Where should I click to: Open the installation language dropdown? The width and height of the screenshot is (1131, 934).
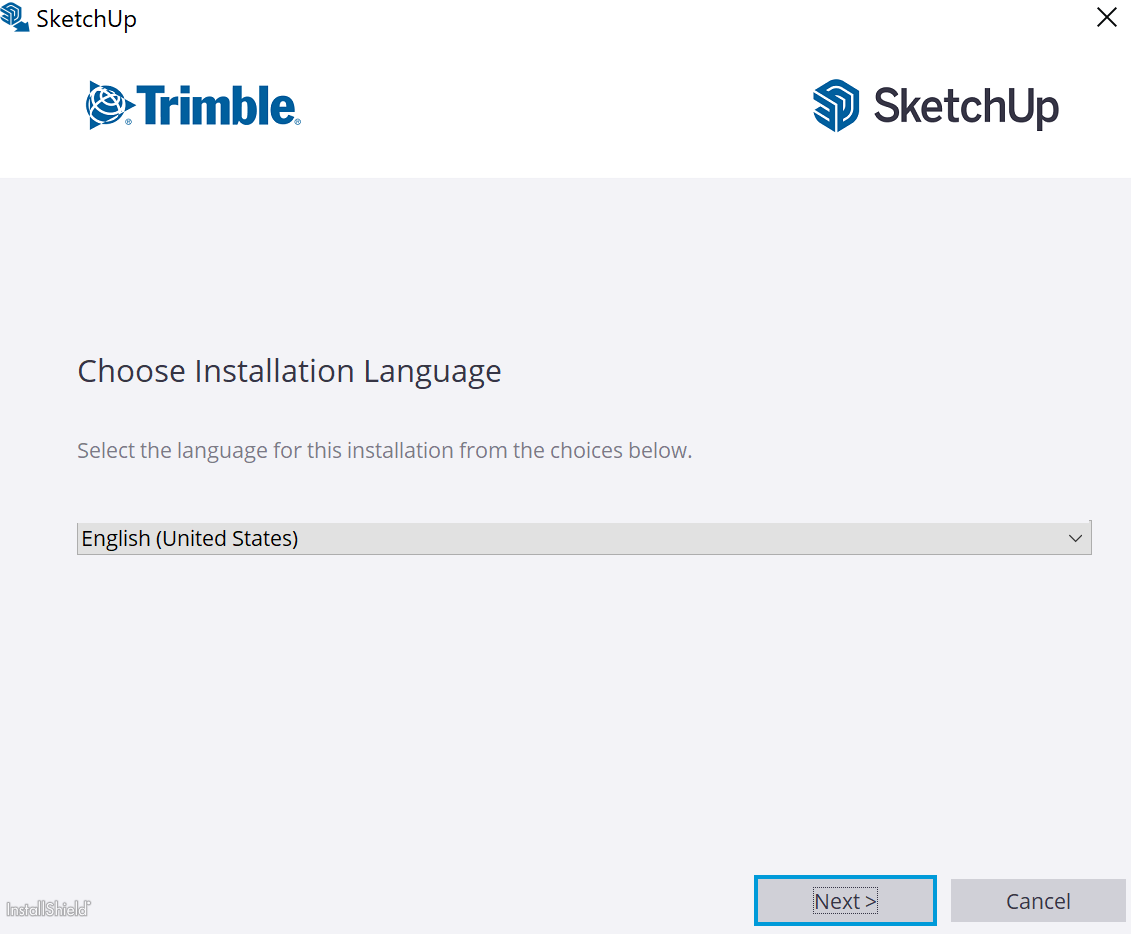[x=583, y=538]
